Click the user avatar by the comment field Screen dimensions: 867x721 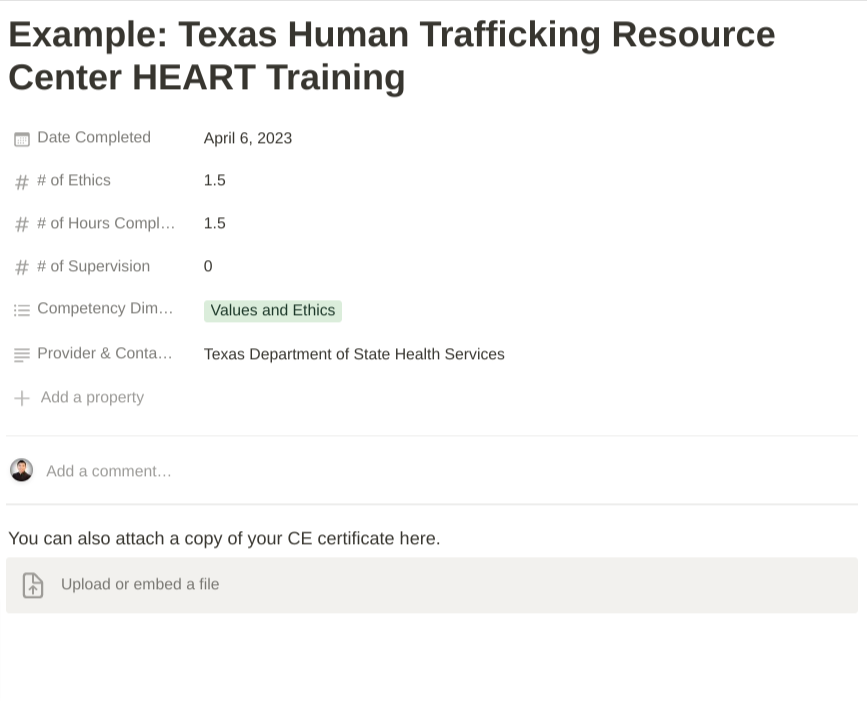click(21, 470)
